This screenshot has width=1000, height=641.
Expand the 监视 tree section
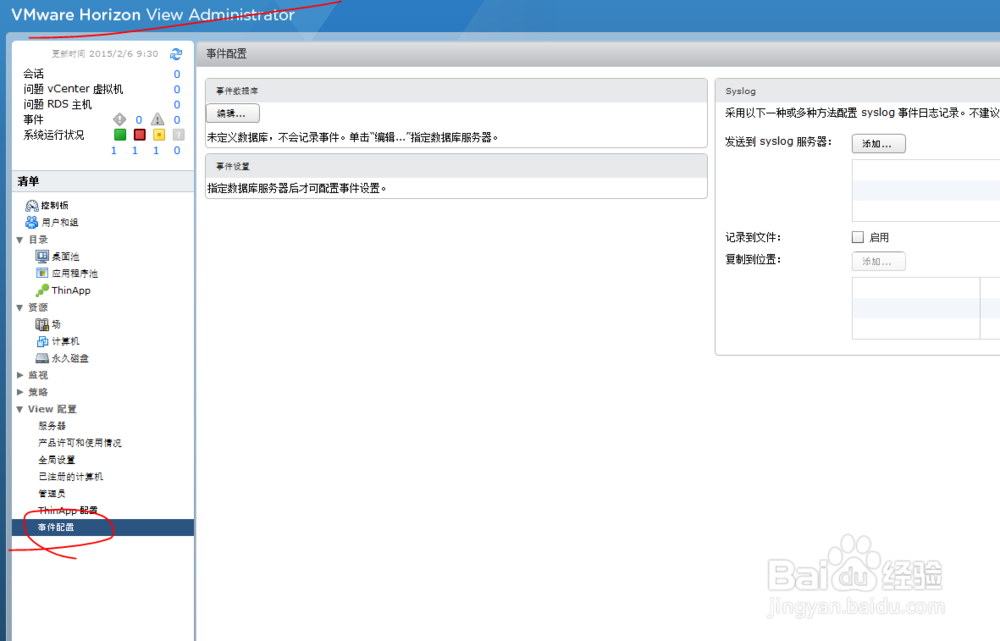point(21,374)
